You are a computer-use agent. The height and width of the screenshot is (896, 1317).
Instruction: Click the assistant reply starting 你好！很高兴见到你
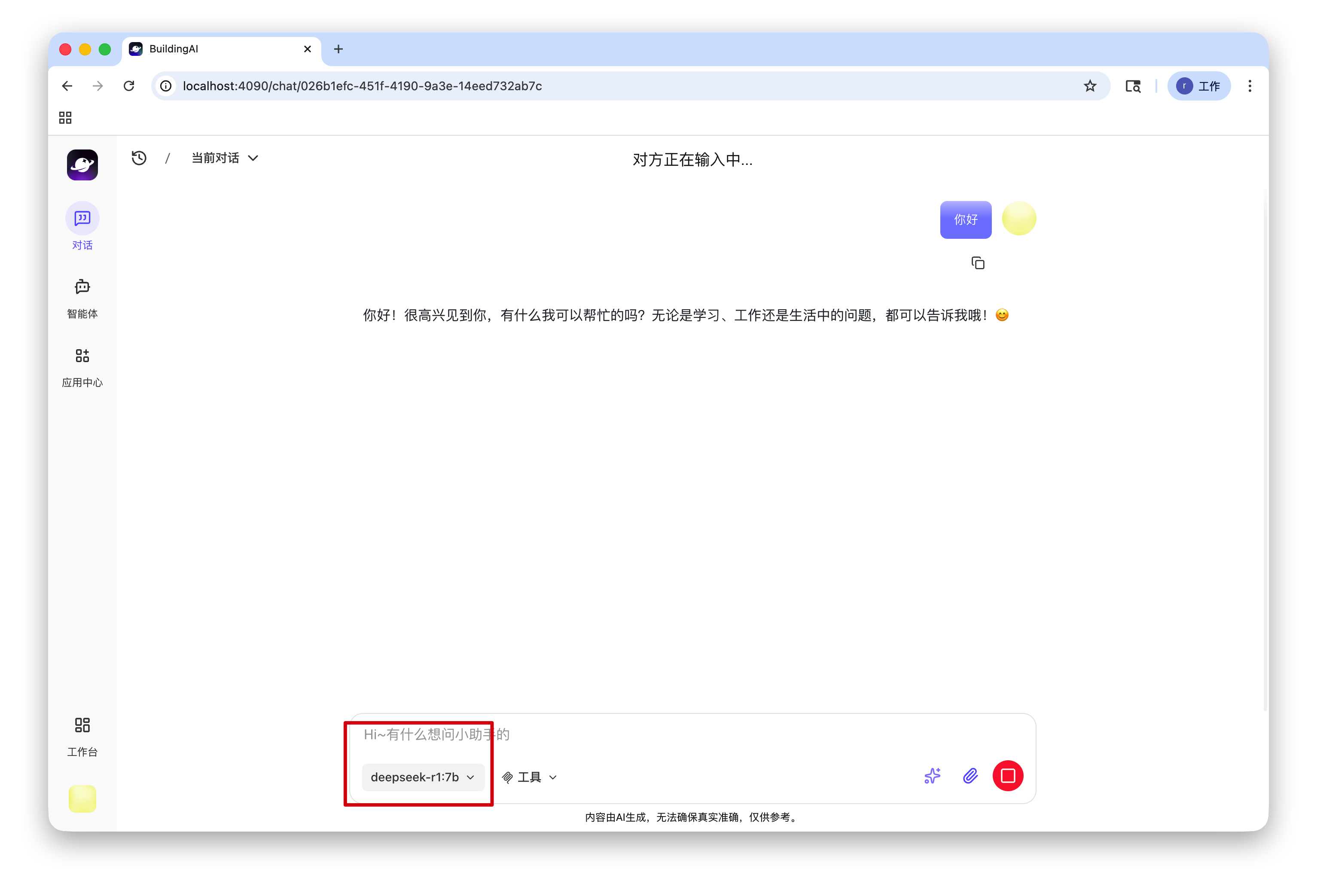(x=686, y=316)
